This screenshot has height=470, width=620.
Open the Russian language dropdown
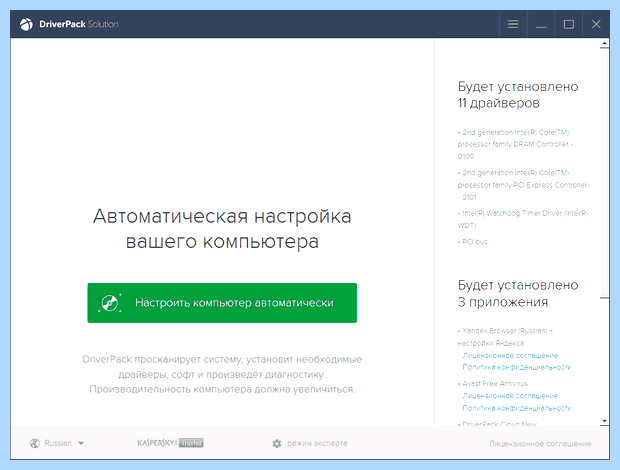pos(64,443)
